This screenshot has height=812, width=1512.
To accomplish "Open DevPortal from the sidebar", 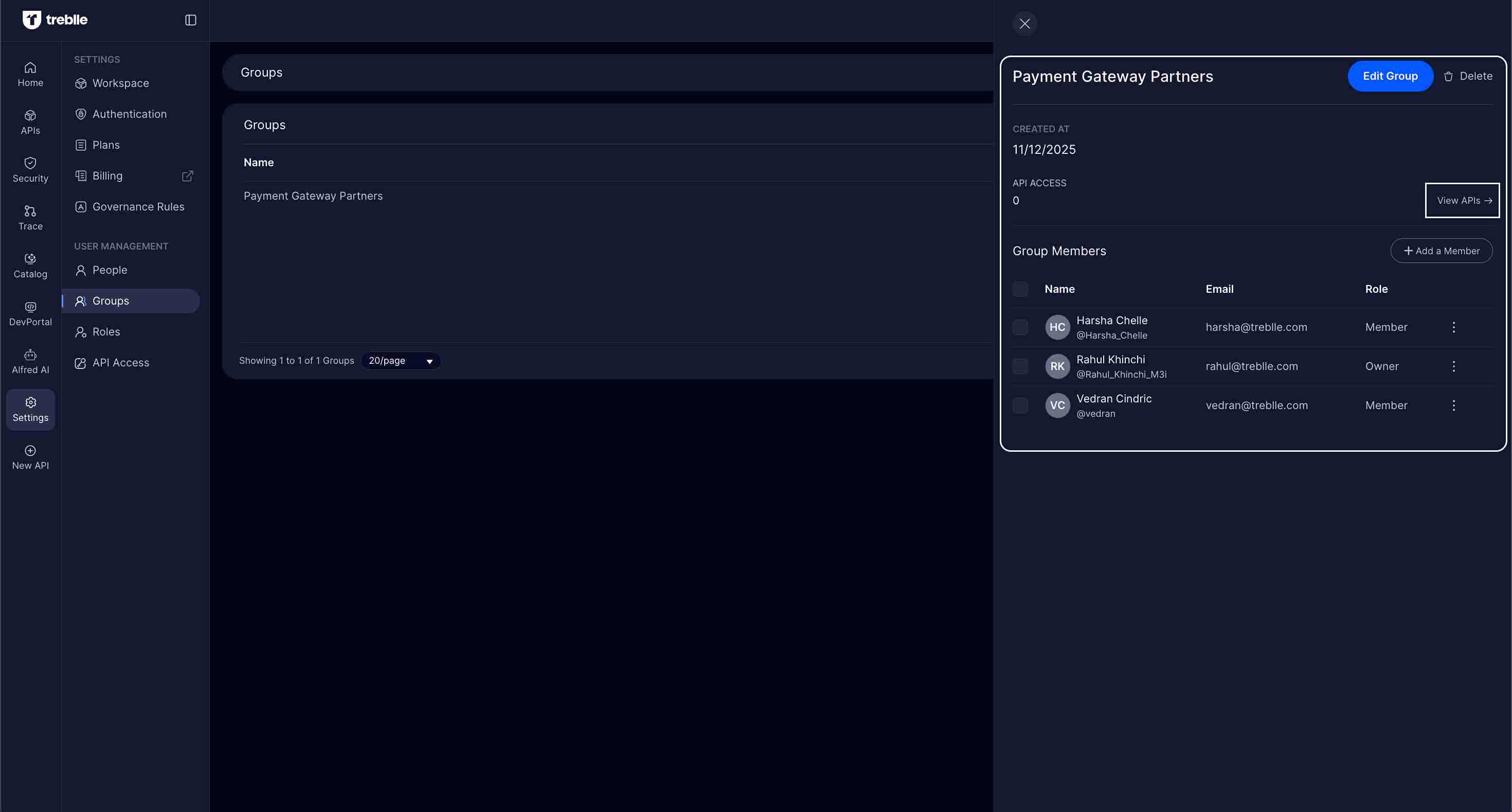I will tap(30, 312).
